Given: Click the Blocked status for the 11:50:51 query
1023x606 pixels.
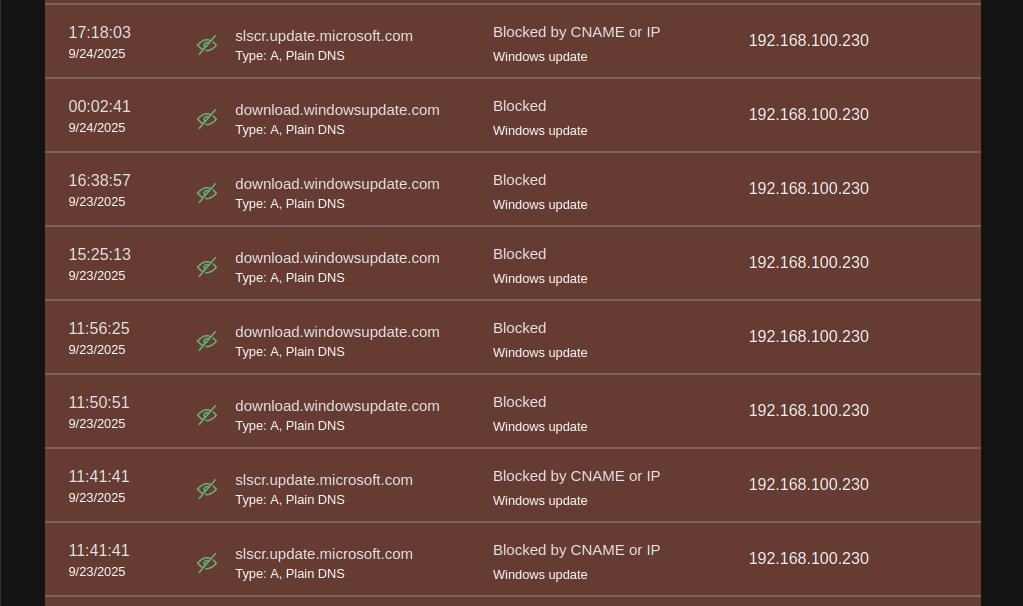Looking at the screenshot, I should [519, 402].
